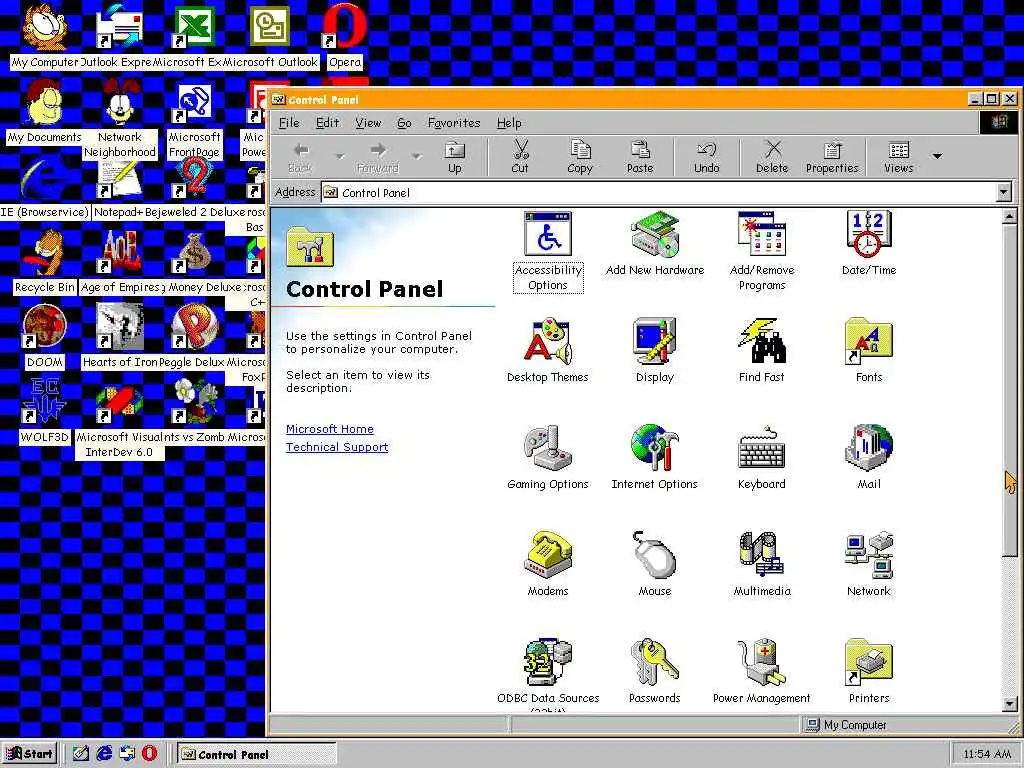
Task: Click the Cut toolbar button
Action: 520,157
